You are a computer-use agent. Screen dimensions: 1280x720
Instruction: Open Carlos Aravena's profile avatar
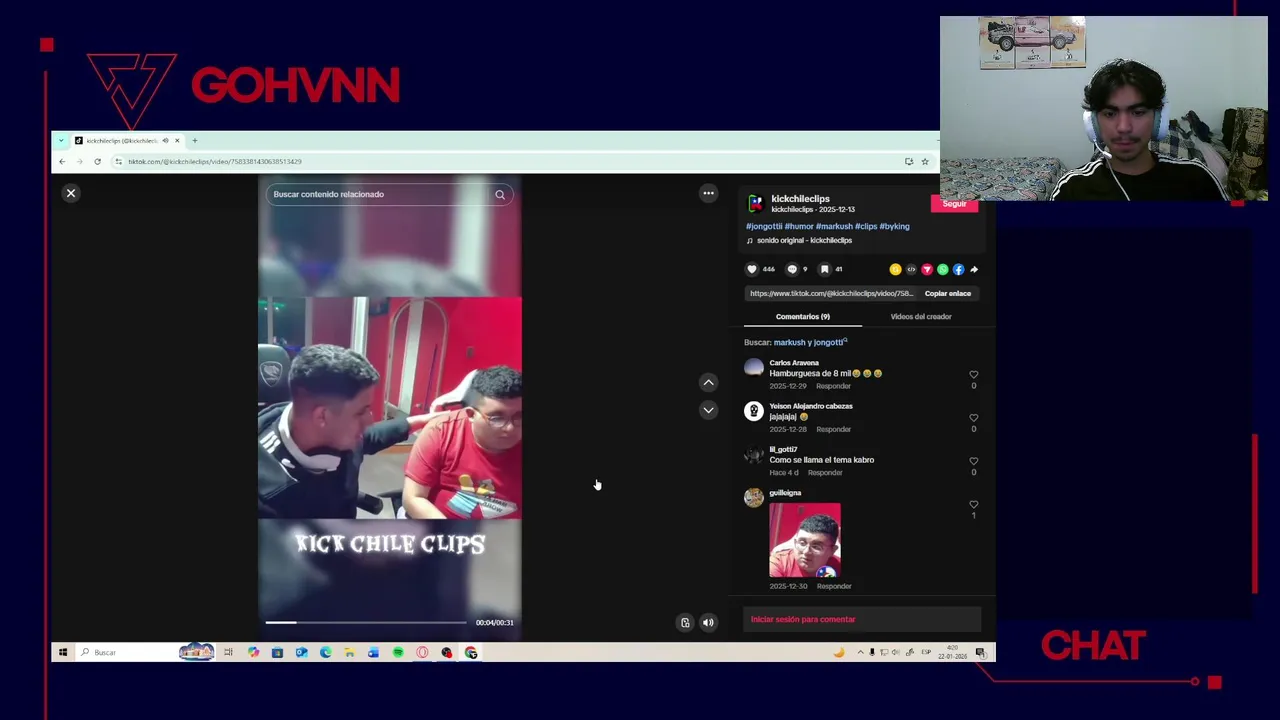(x=754, y=368)
